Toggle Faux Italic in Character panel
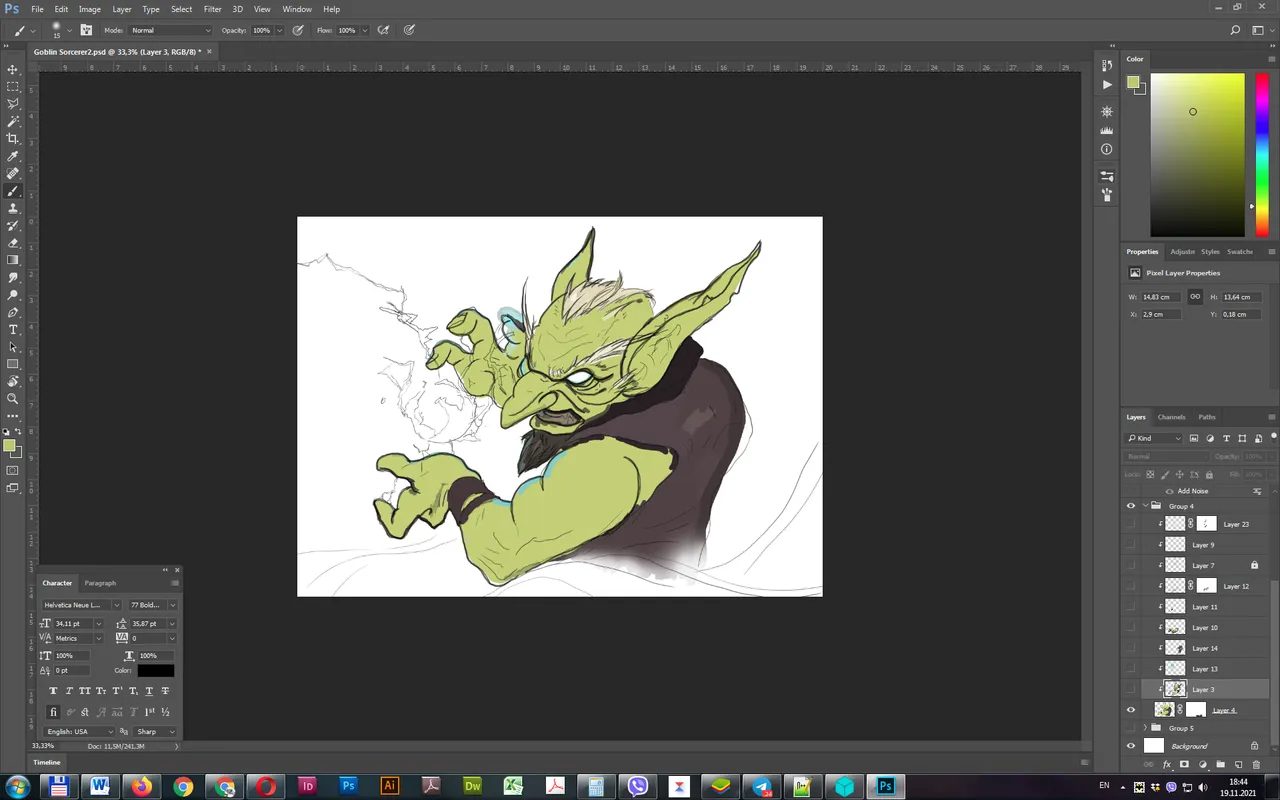The image size is (1280, 800). [69, 691]
